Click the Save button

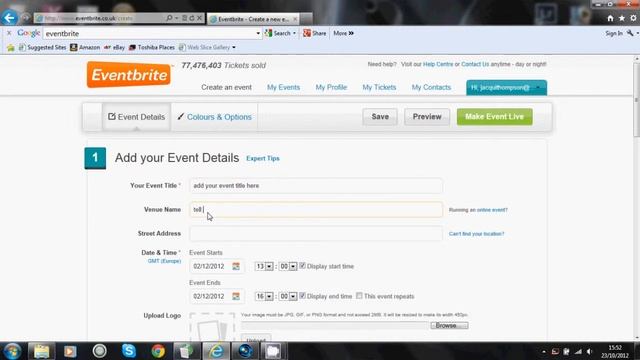click(x=380, y=117)
